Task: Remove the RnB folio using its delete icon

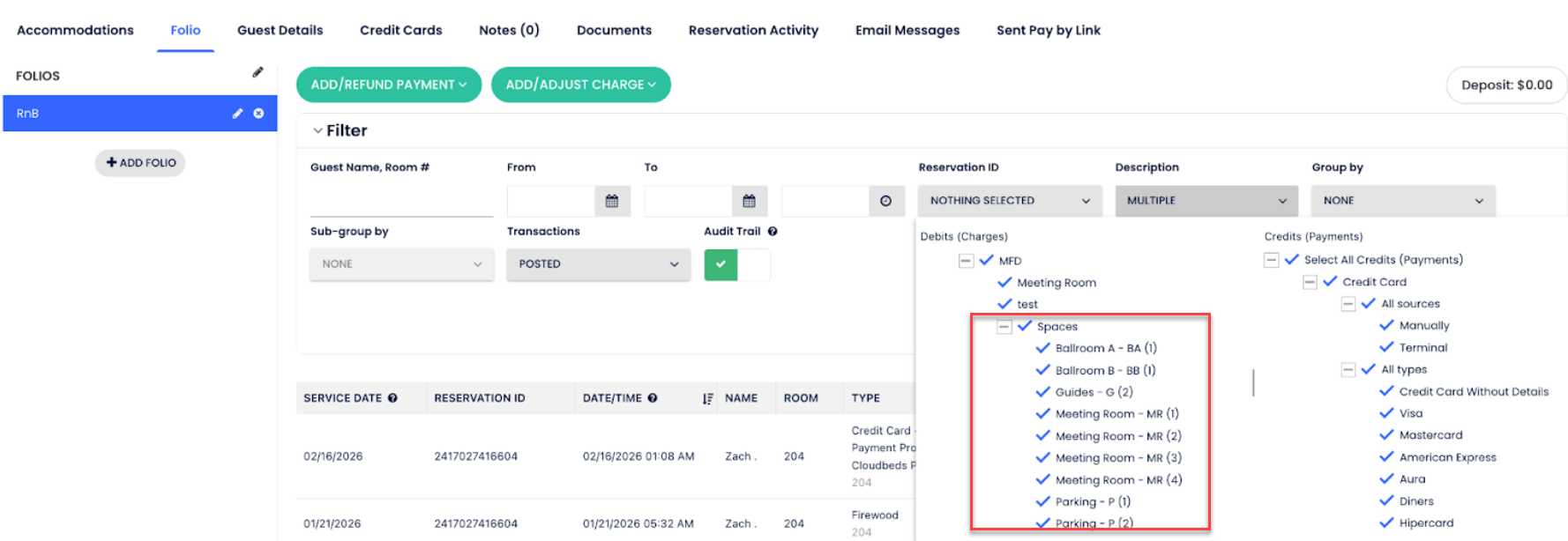Action: coord(258,114)
